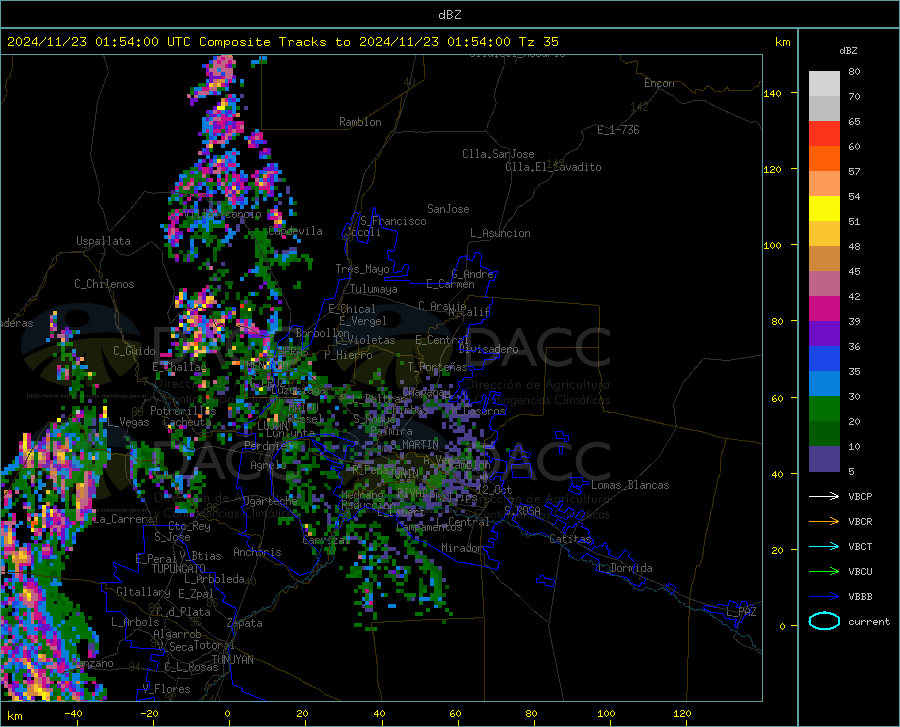Viewport: 900px width, 727px height.
Task: Click the 'dBZ' label above color scale
Action: tap(848, 50)
